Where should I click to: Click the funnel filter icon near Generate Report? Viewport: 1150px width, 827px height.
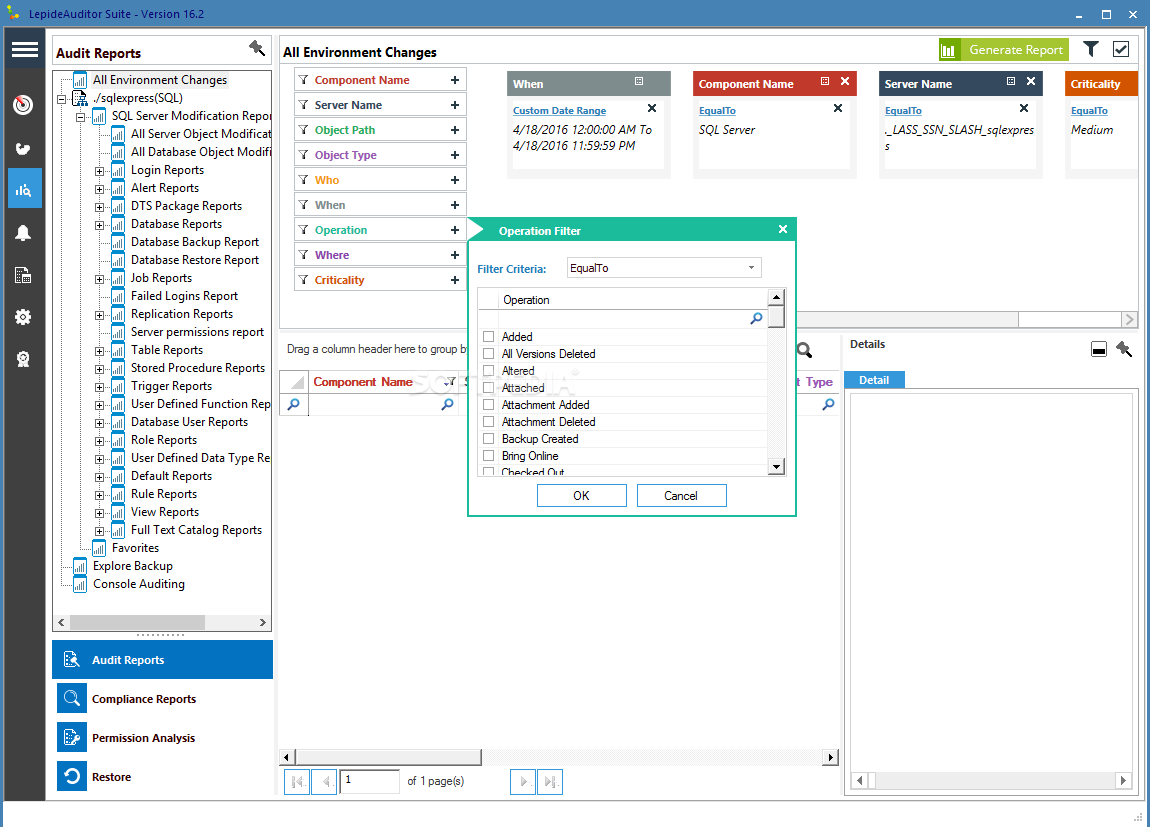(x=1091, y=49)
